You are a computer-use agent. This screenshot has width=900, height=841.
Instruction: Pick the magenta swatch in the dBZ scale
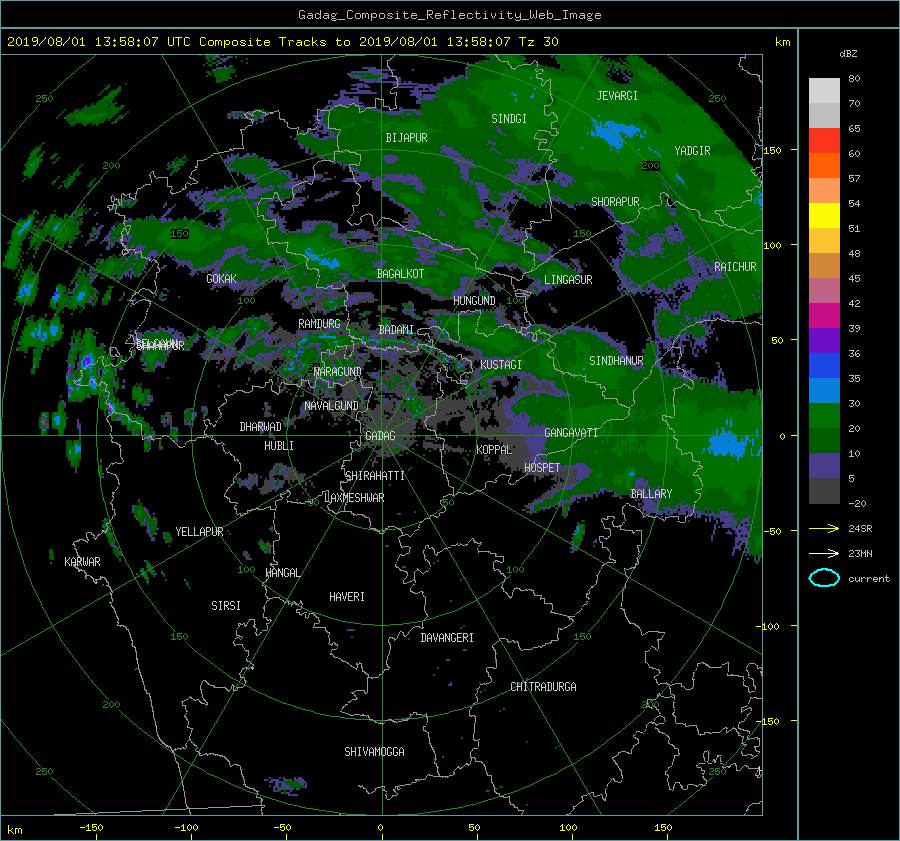pyautogui.click(x=824, y=316)
